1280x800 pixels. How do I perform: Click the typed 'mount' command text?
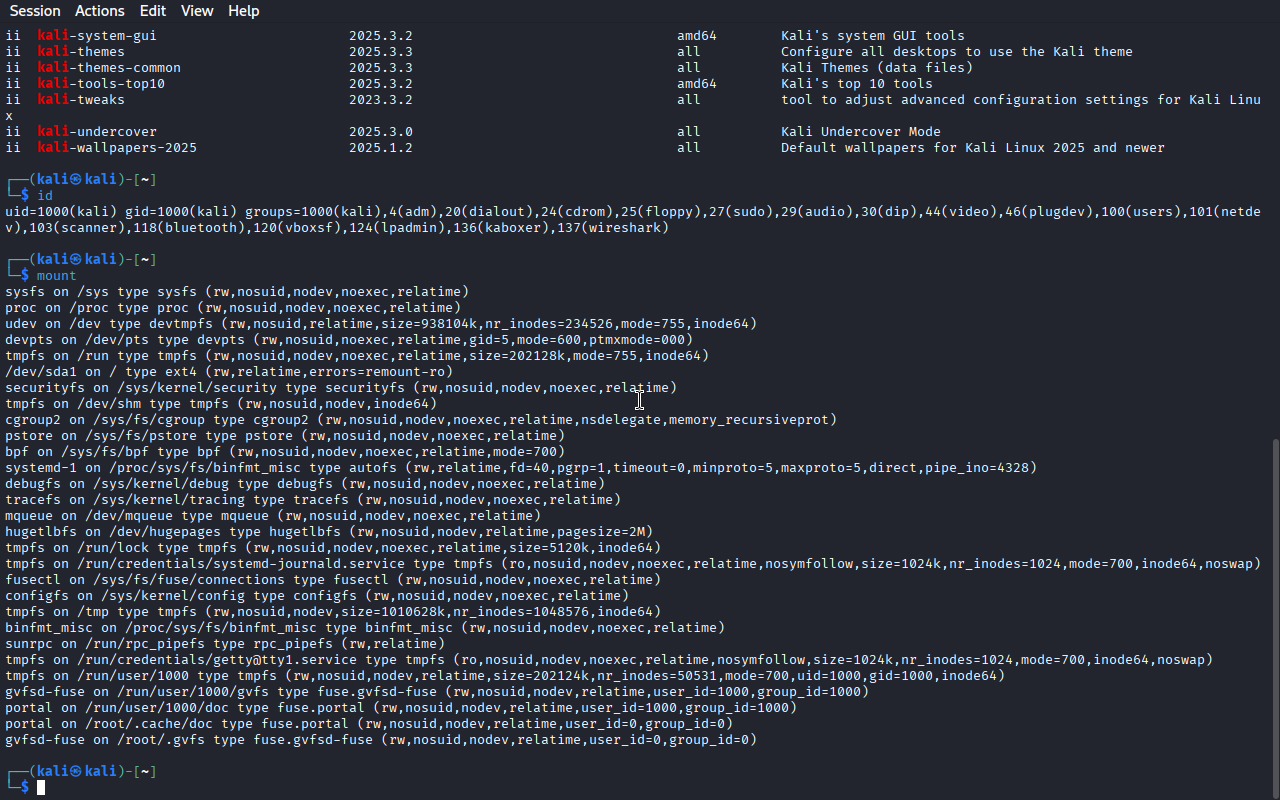click(56, 276)
